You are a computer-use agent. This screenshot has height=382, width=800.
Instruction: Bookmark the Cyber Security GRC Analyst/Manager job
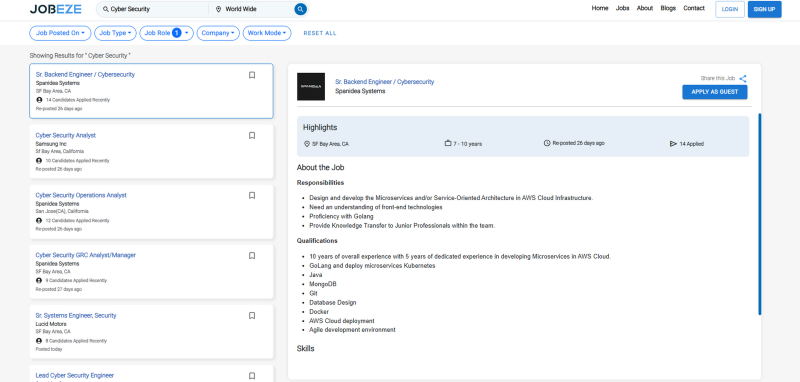(x=252, y=256)
